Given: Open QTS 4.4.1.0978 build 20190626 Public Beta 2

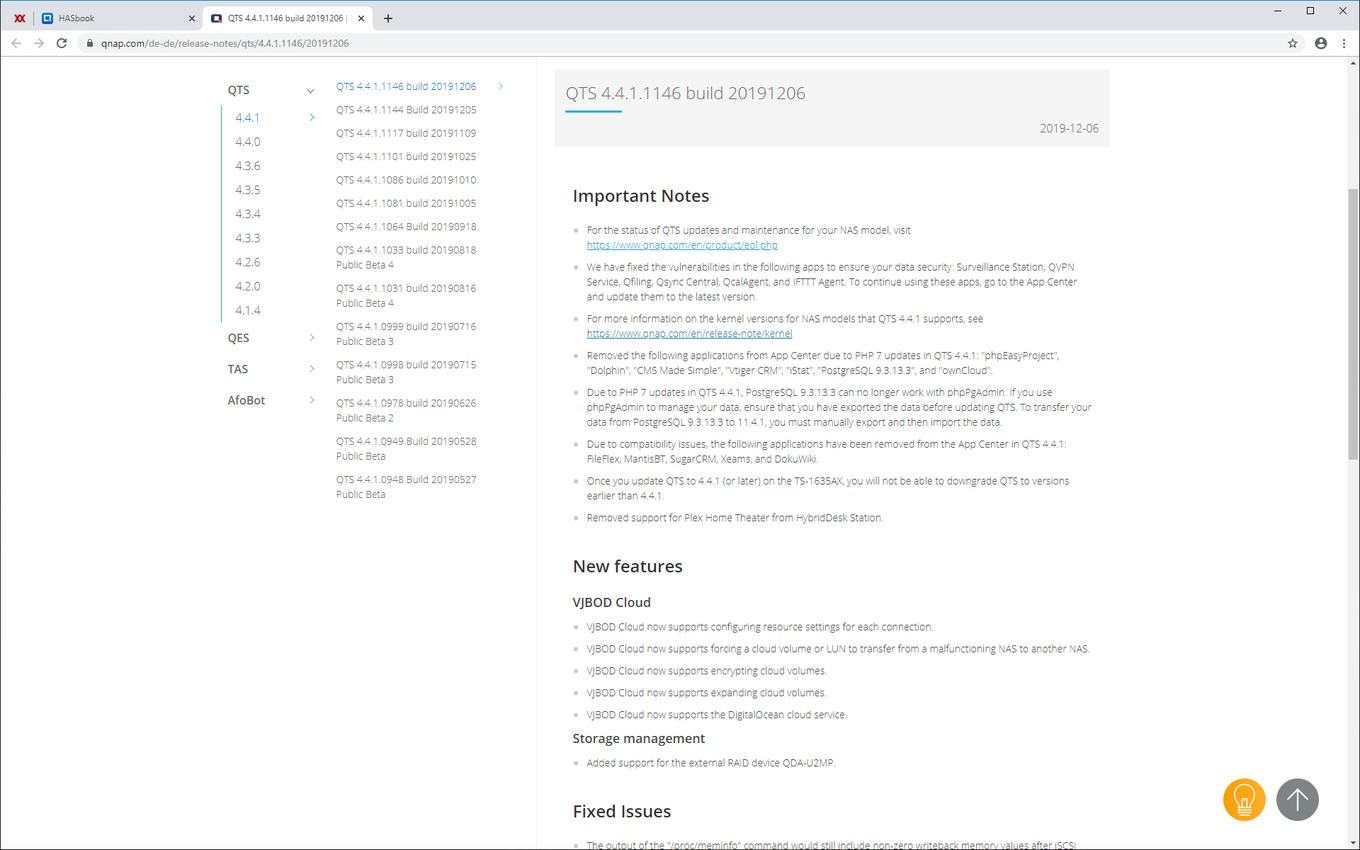Looking at the screenshot, I should coord(406,410).
